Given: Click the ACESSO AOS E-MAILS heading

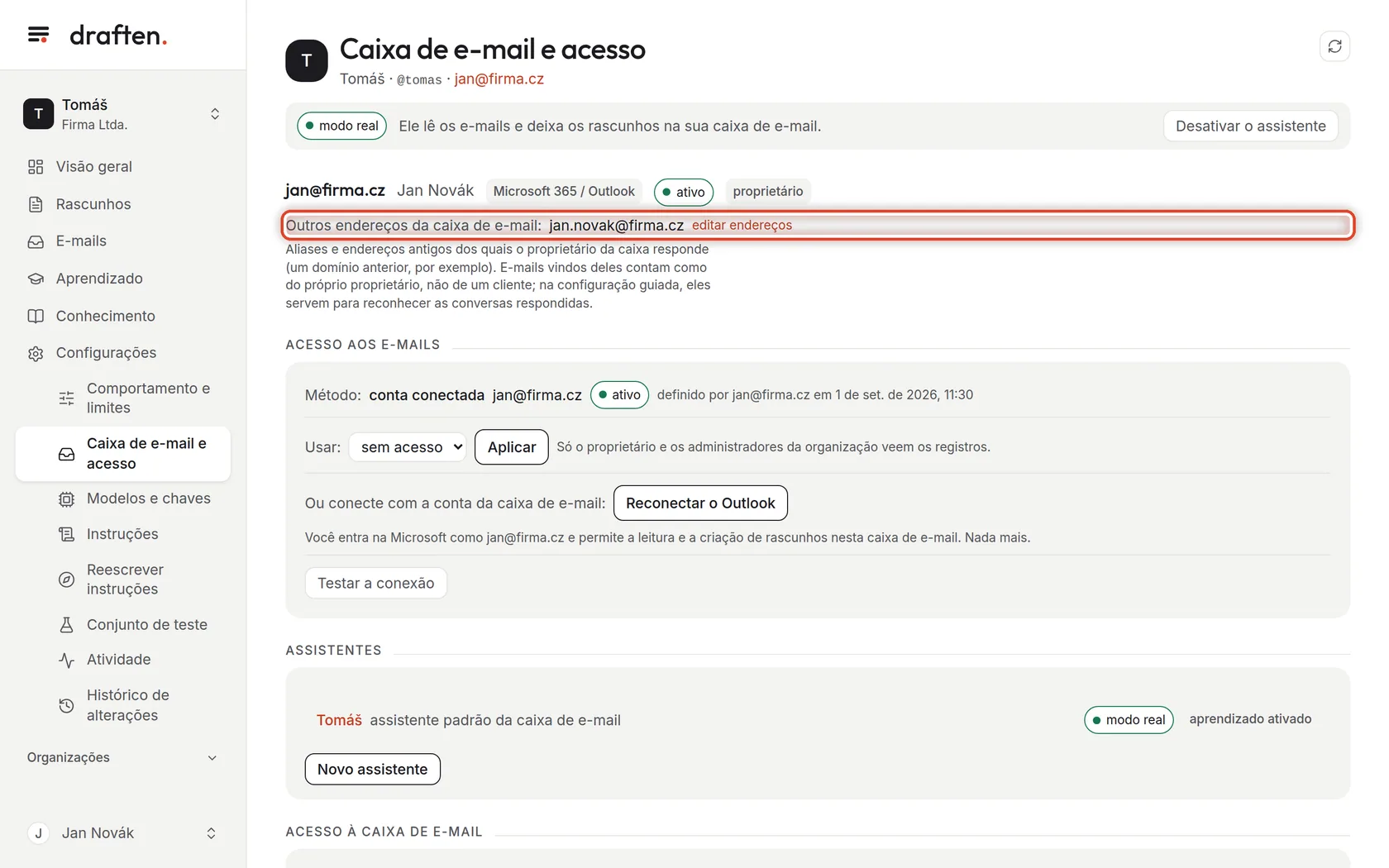Looking at the screenshot, I should click(363, 345).
